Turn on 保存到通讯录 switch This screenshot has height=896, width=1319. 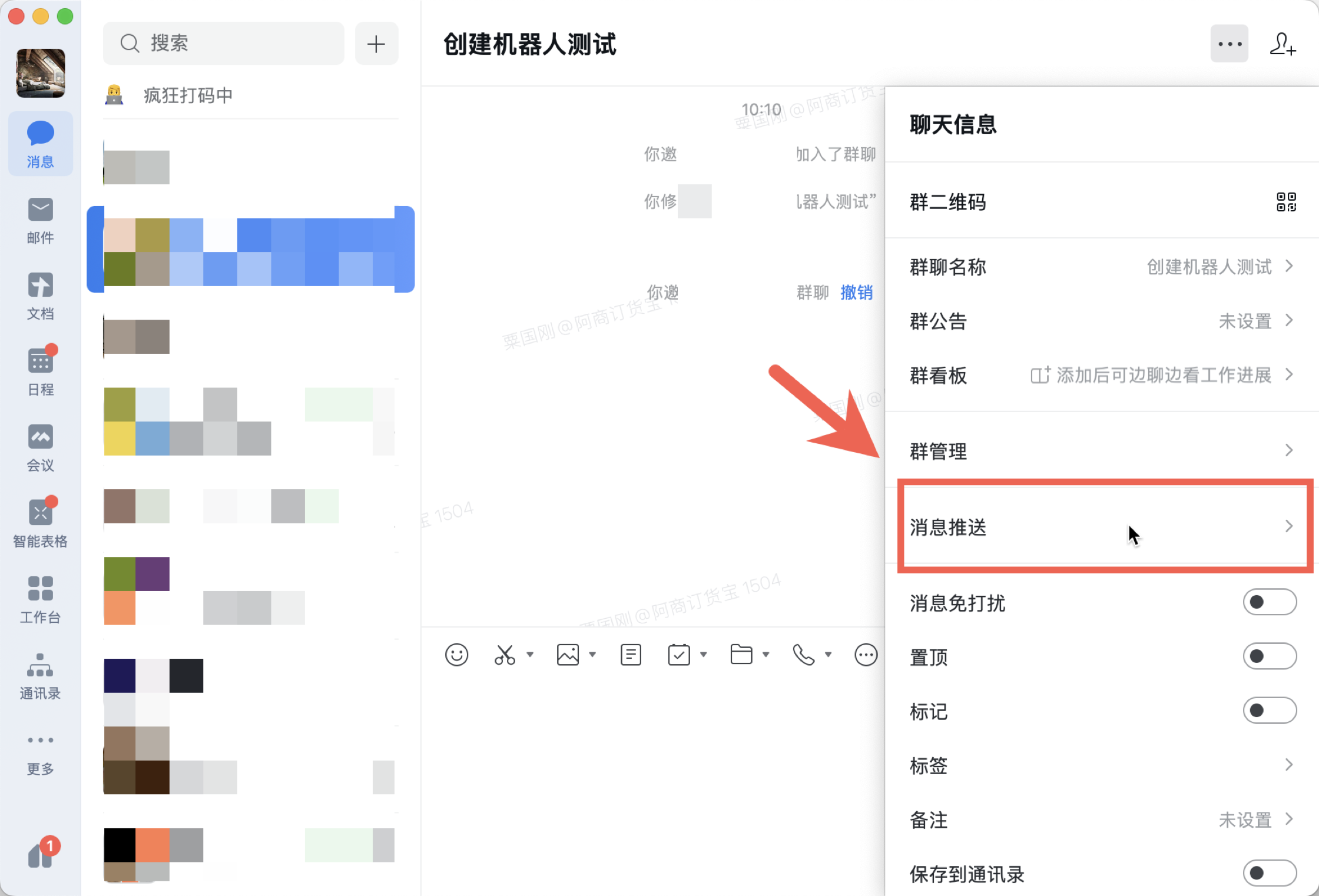(1270, 873)
